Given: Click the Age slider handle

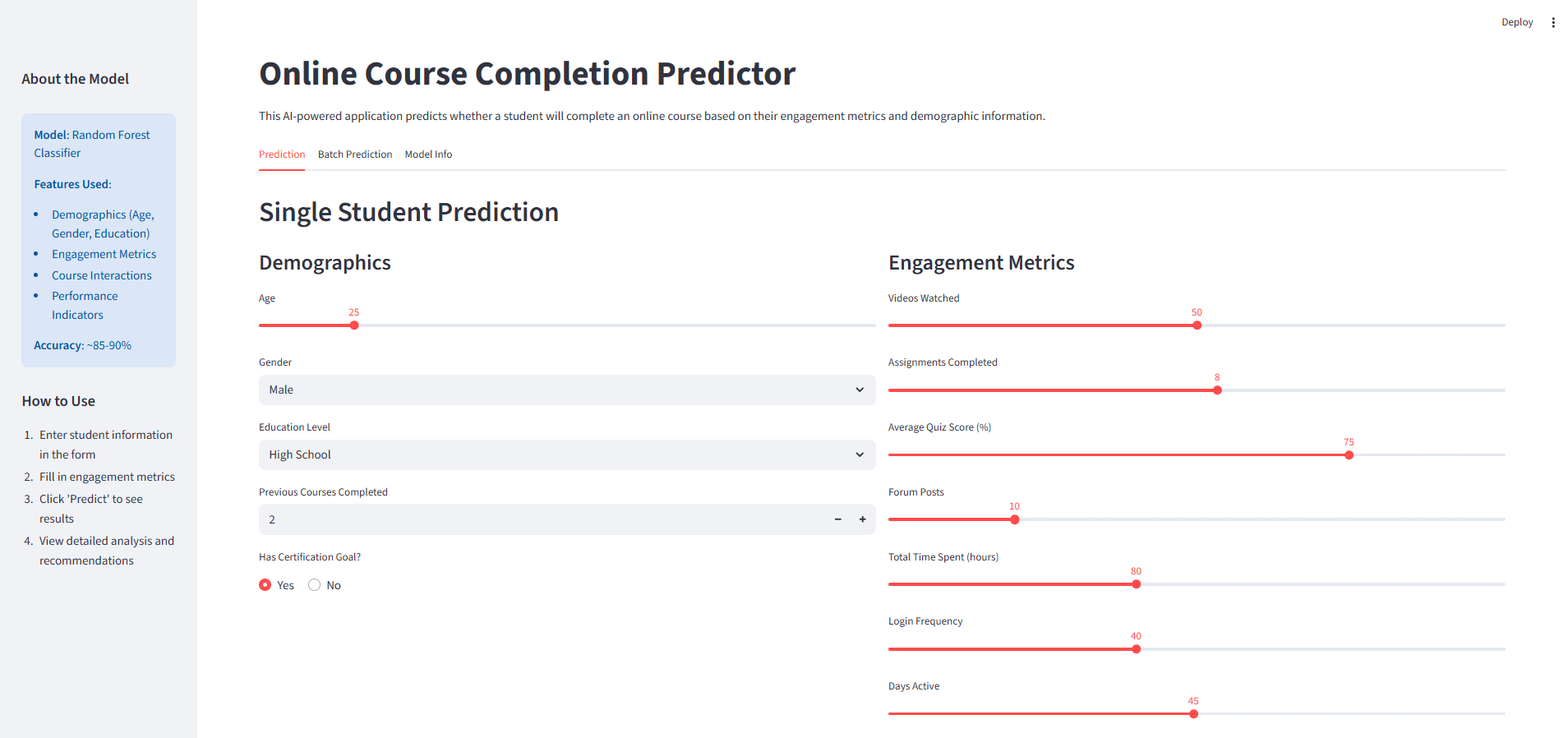Looking at the screenshot, I should pos(354,325).
